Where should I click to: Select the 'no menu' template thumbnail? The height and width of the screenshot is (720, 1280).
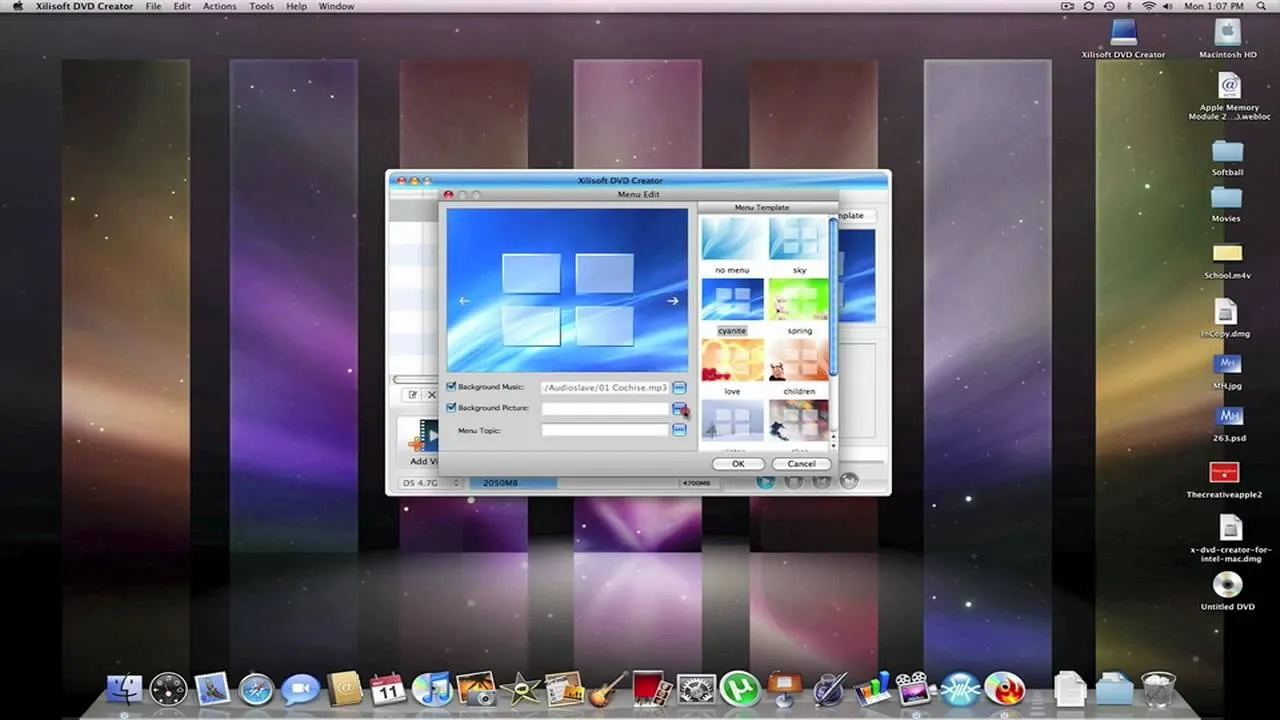point(732,239)
